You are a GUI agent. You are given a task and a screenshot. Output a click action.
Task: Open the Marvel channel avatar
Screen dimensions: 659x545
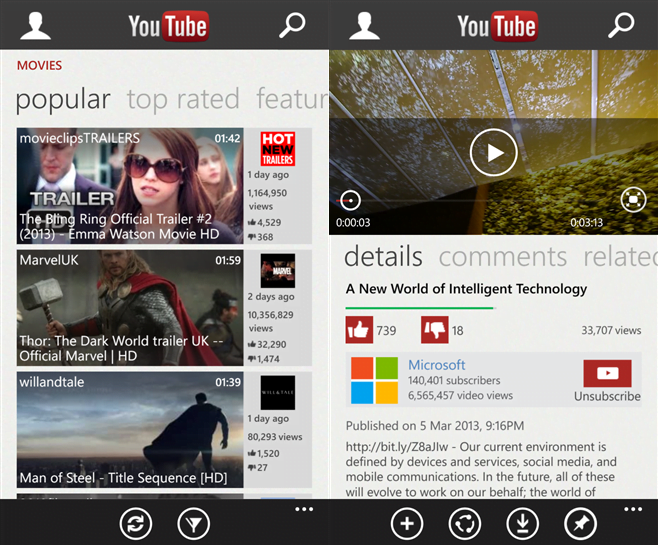coord(278,271)
